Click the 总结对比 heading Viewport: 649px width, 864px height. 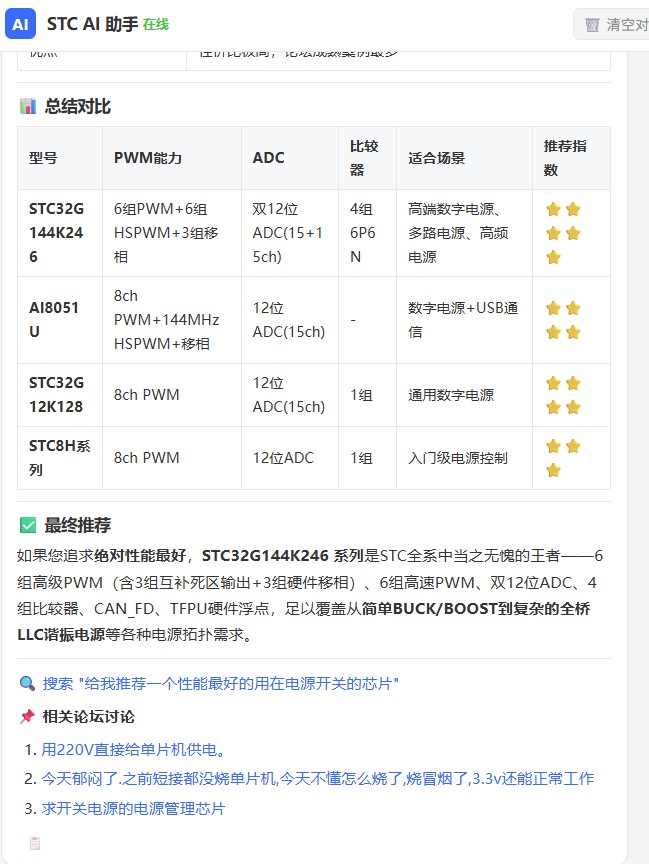point(78,106)
